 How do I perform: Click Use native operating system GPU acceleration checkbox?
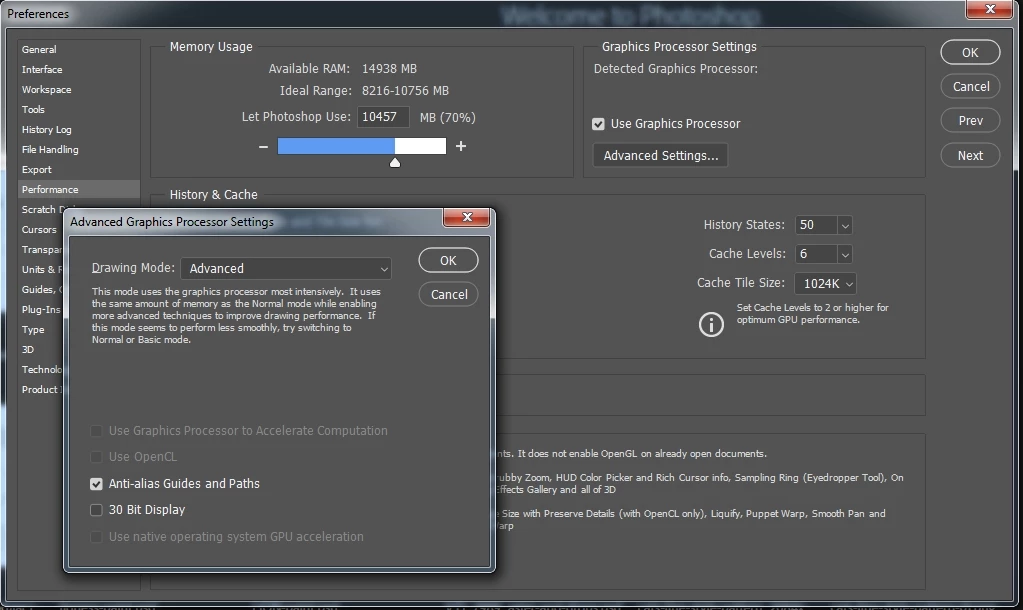click(96, 537)
